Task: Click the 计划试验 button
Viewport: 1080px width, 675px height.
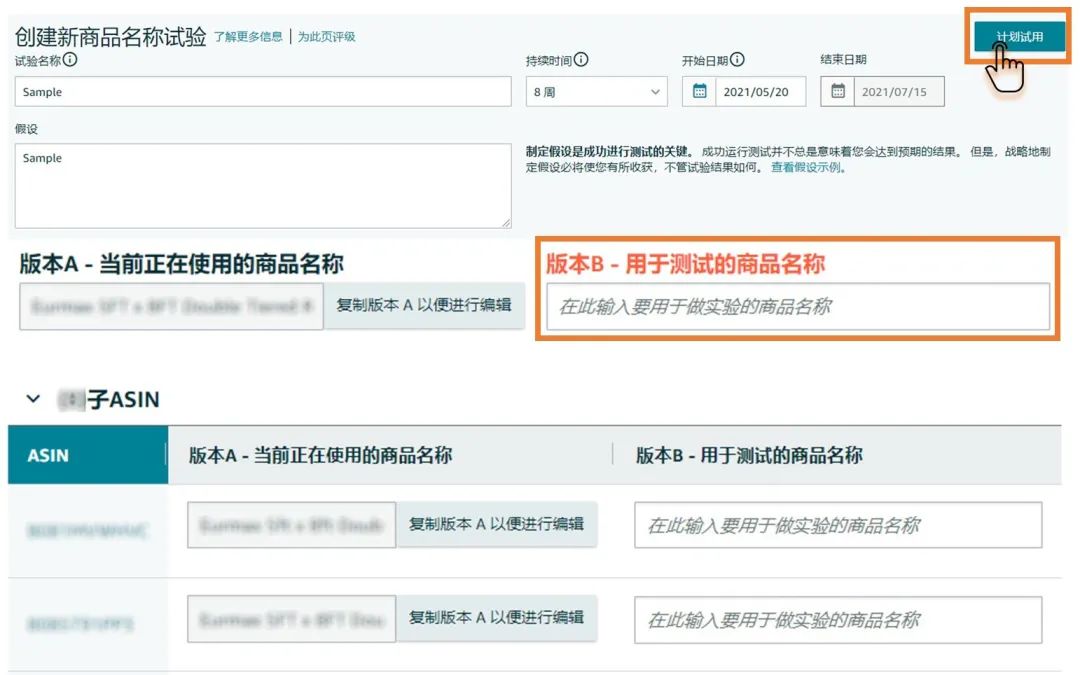Action: pos(1020,36)
